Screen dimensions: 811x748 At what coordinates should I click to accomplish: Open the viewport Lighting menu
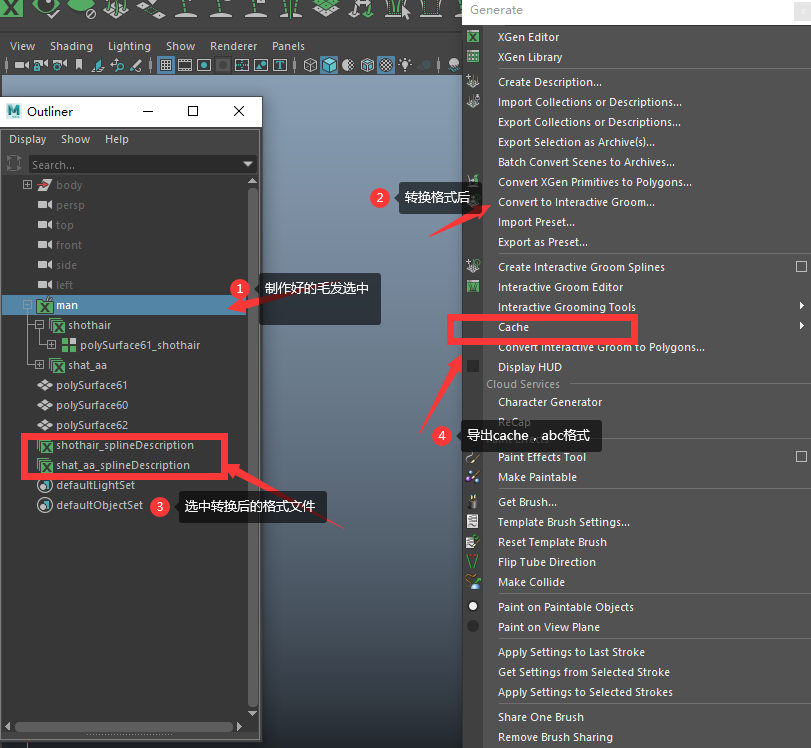click(x=129, y=46)
